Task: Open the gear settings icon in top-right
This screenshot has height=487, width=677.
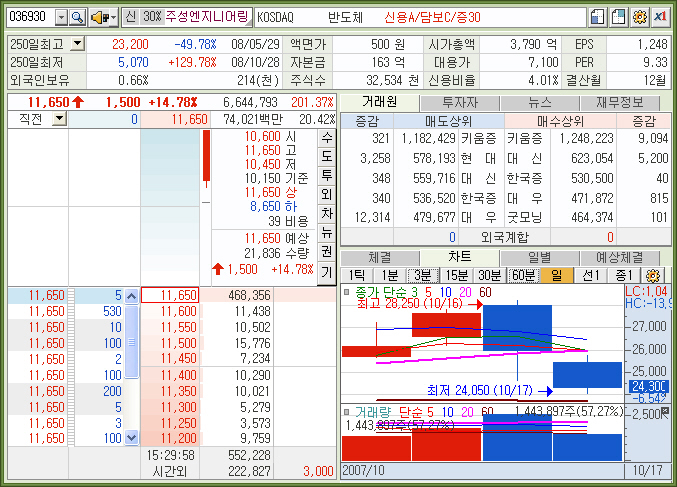Action: point(640,17)
